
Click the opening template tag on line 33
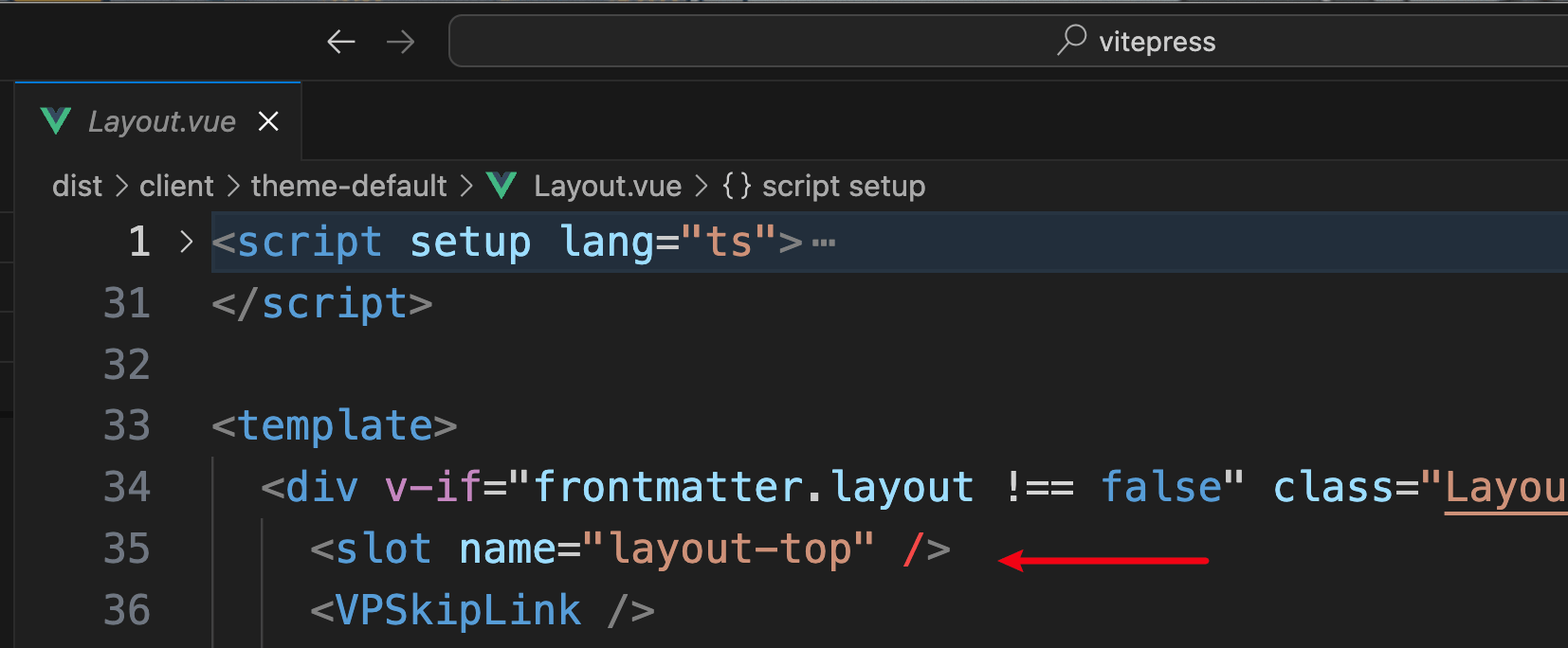click(x=335, y=425)
